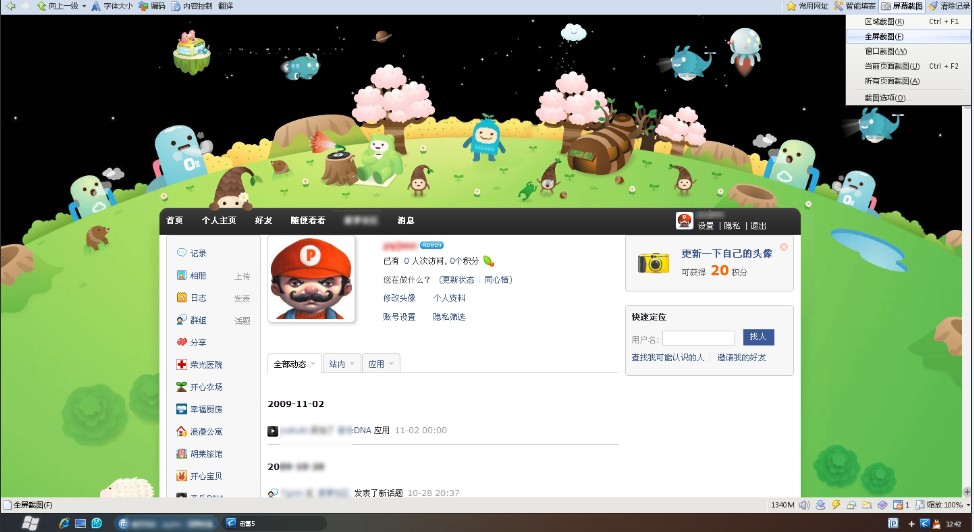
Task: Click 发表 next to 日志
Action: tap(242, 298)
